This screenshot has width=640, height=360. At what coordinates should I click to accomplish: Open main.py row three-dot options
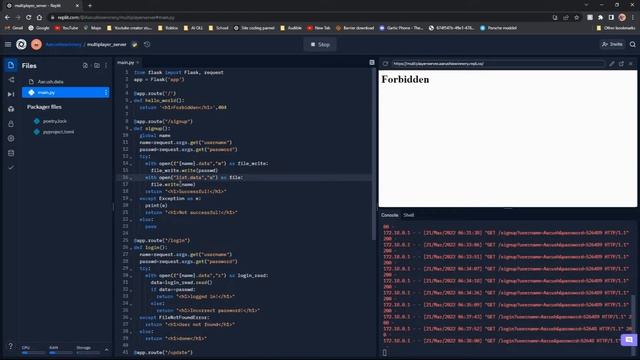point(106,93)
